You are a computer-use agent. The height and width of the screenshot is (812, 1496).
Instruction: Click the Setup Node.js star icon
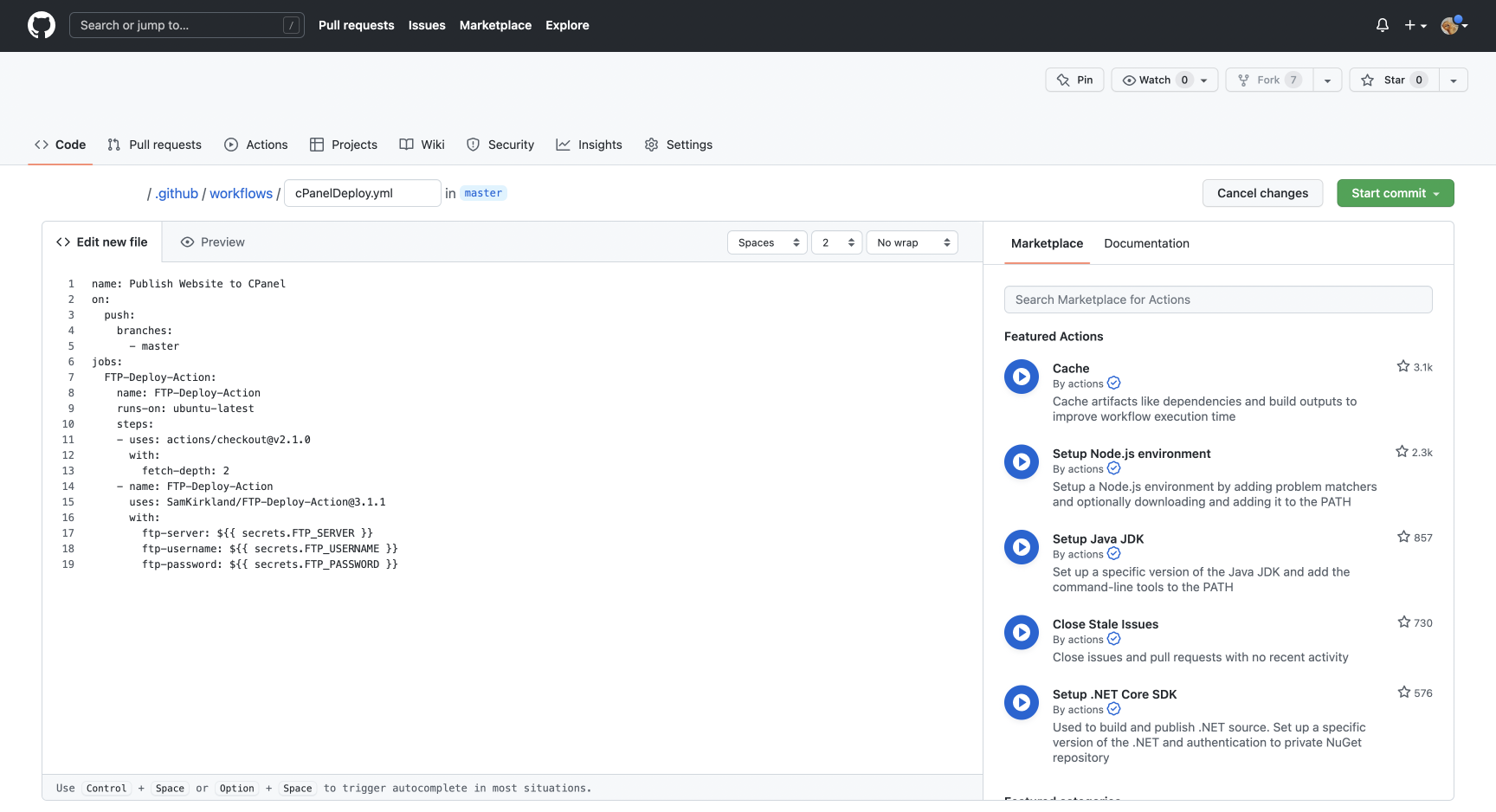coord(1402,451)
